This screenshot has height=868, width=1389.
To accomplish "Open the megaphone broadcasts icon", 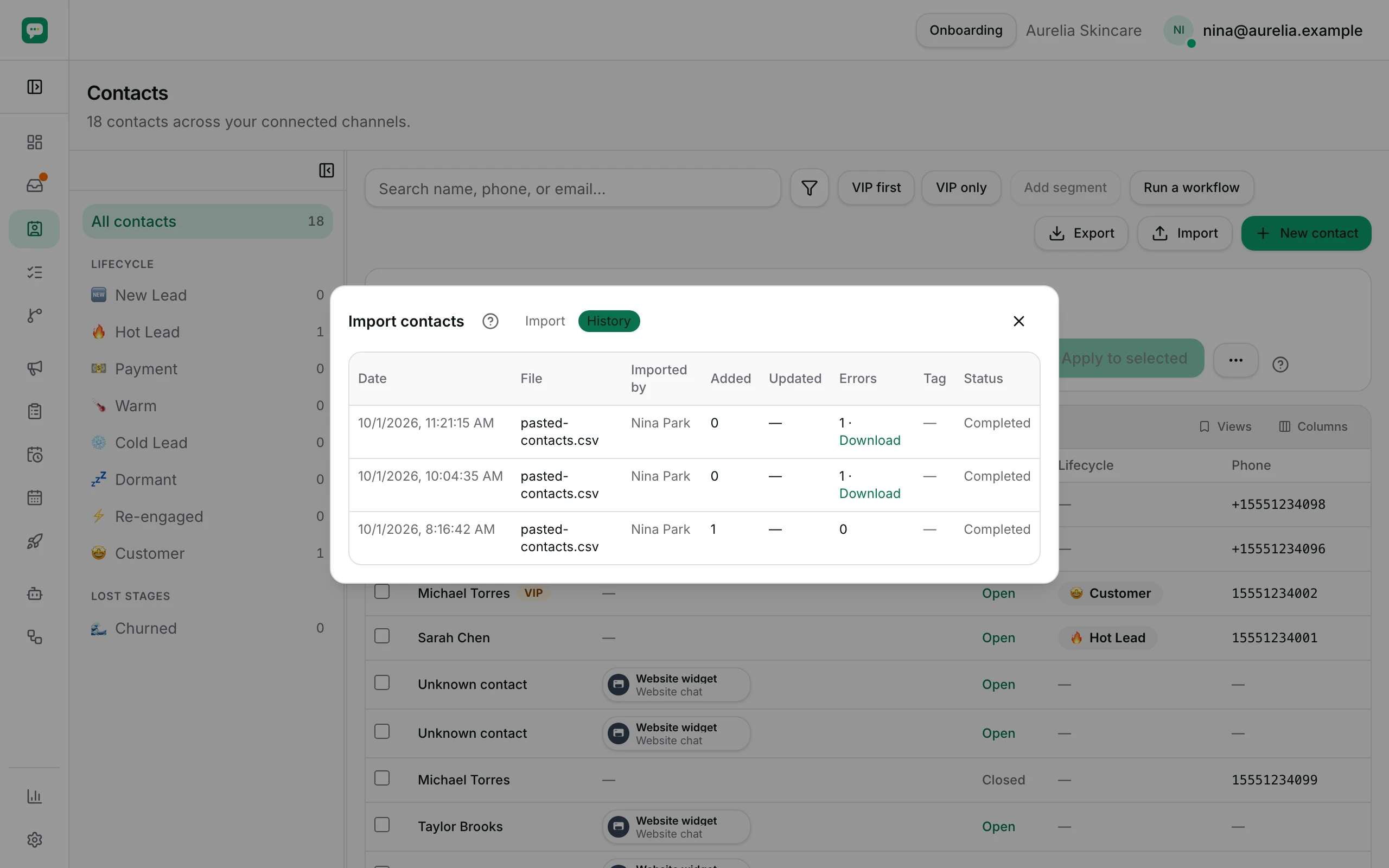I will (34, 368).
